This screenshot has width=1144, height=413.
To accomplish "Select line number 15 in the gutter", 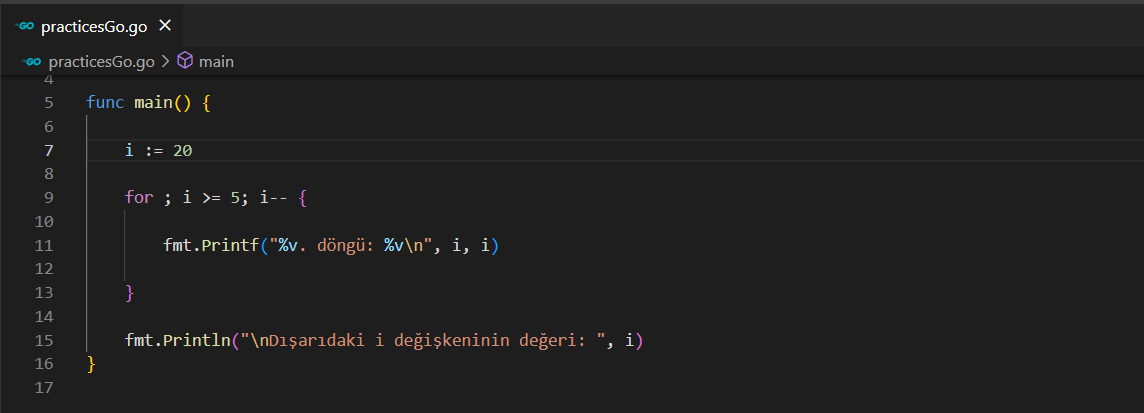I will pyautogui.click(x=45, y=341).
